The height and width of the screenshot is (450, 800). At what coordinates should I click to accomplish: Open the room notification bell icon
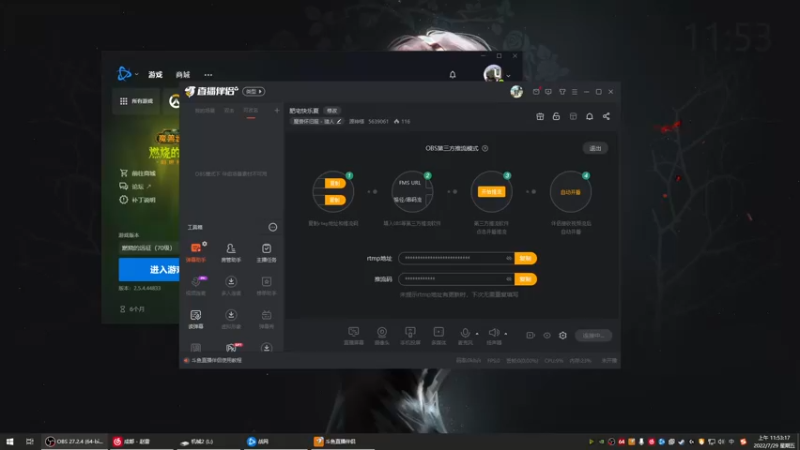pos(589,116)
